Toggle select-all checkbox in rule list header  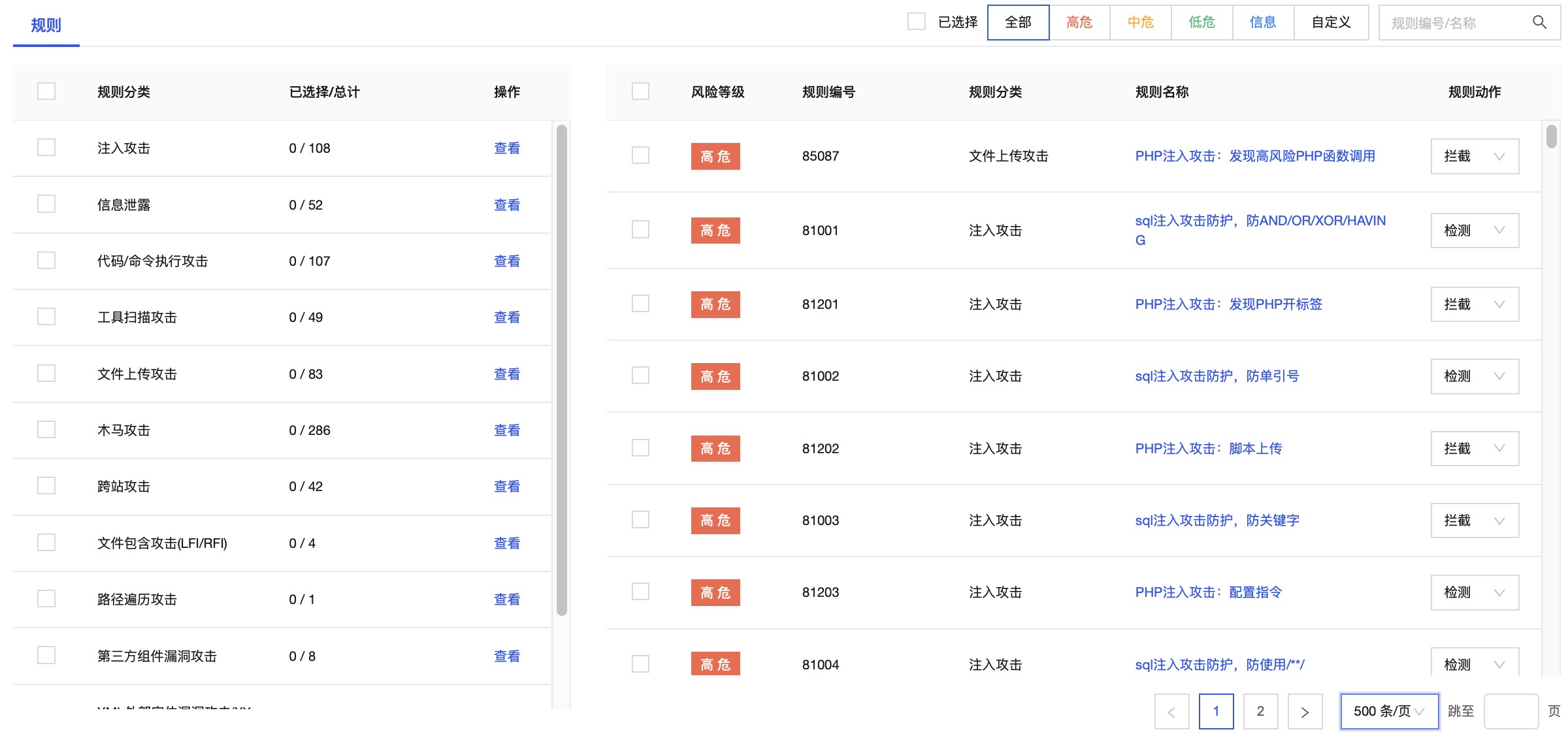pyautogui.click(x=640, y=91)
